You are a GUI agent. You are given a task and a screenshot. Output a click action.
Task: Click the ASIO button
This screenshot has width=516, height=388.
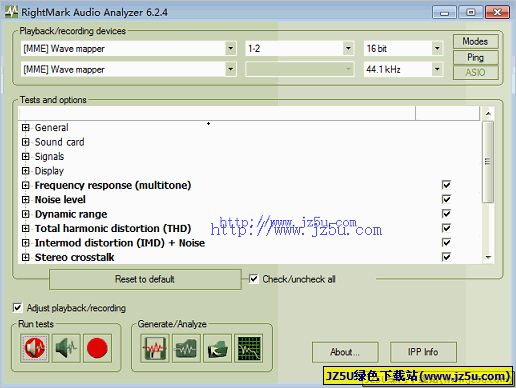click(475, 72)
